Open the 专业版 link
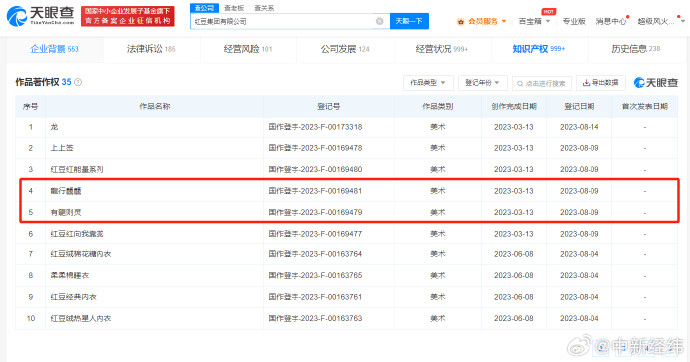Image resolution: width=690 pixels, height=362 pixels. pyautogui.click(x=574, y=21)
